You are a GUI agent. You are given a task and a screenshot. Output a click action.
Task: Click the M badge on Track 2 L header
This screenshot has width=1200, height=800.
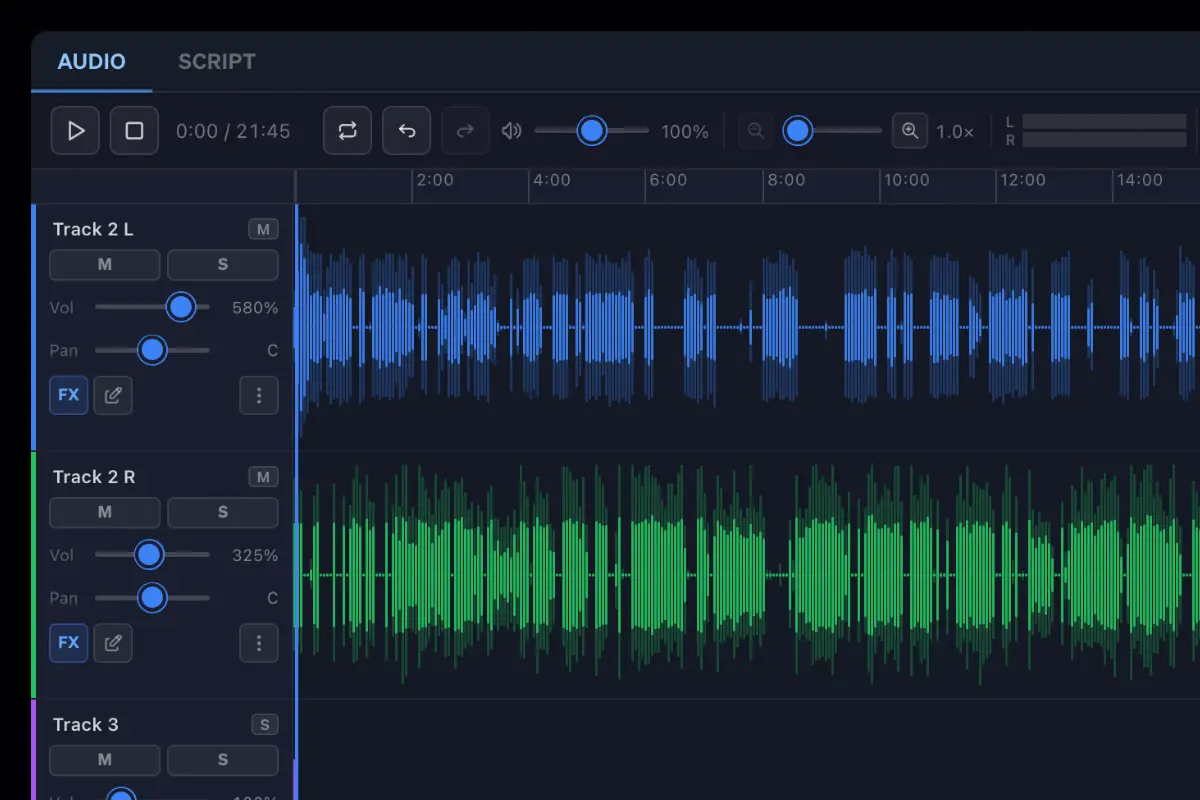coord(263,230)
